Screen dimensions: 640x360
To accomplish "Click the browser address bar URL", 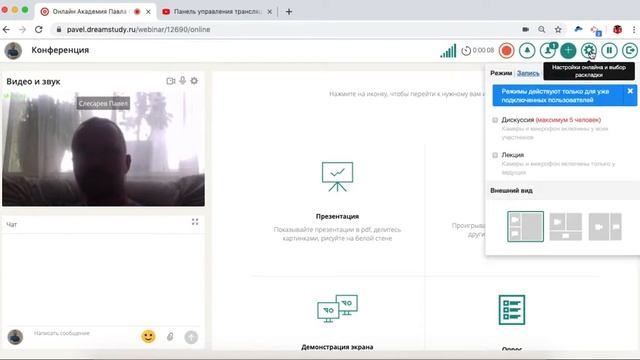I will (139, 29).
